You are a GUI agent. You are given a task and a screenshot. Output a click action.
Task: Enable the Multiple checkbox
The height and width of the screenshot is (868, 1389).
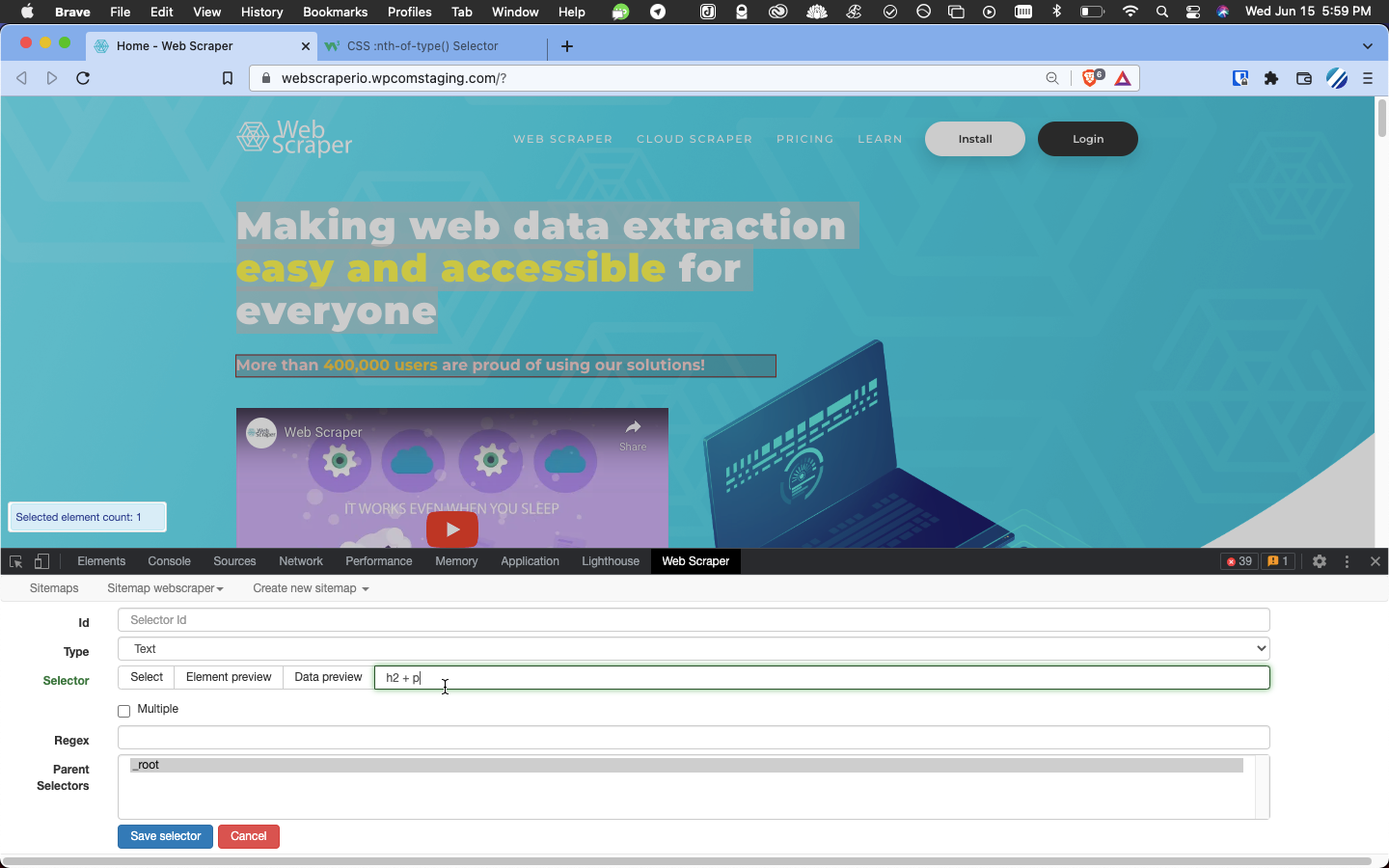[x=123, y=711]
